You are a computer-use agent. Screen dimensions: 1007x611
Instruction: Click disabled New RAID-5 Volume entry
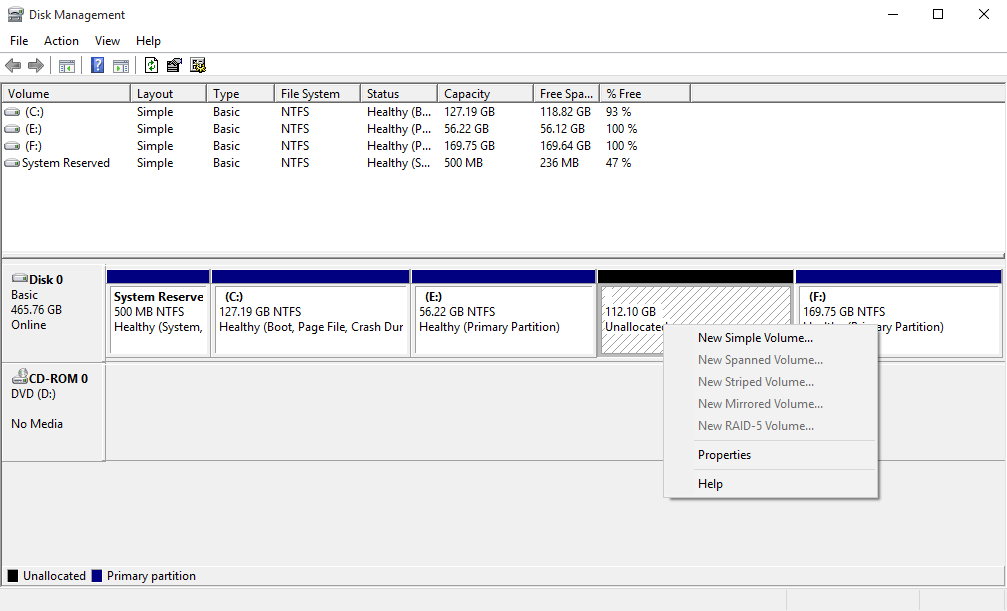771,425
